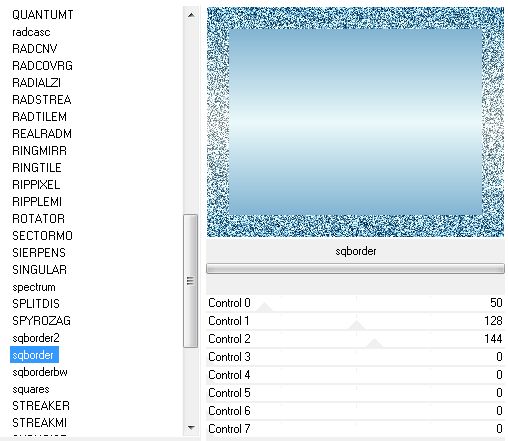Click the Control 3 slider row

coord(356,357)
